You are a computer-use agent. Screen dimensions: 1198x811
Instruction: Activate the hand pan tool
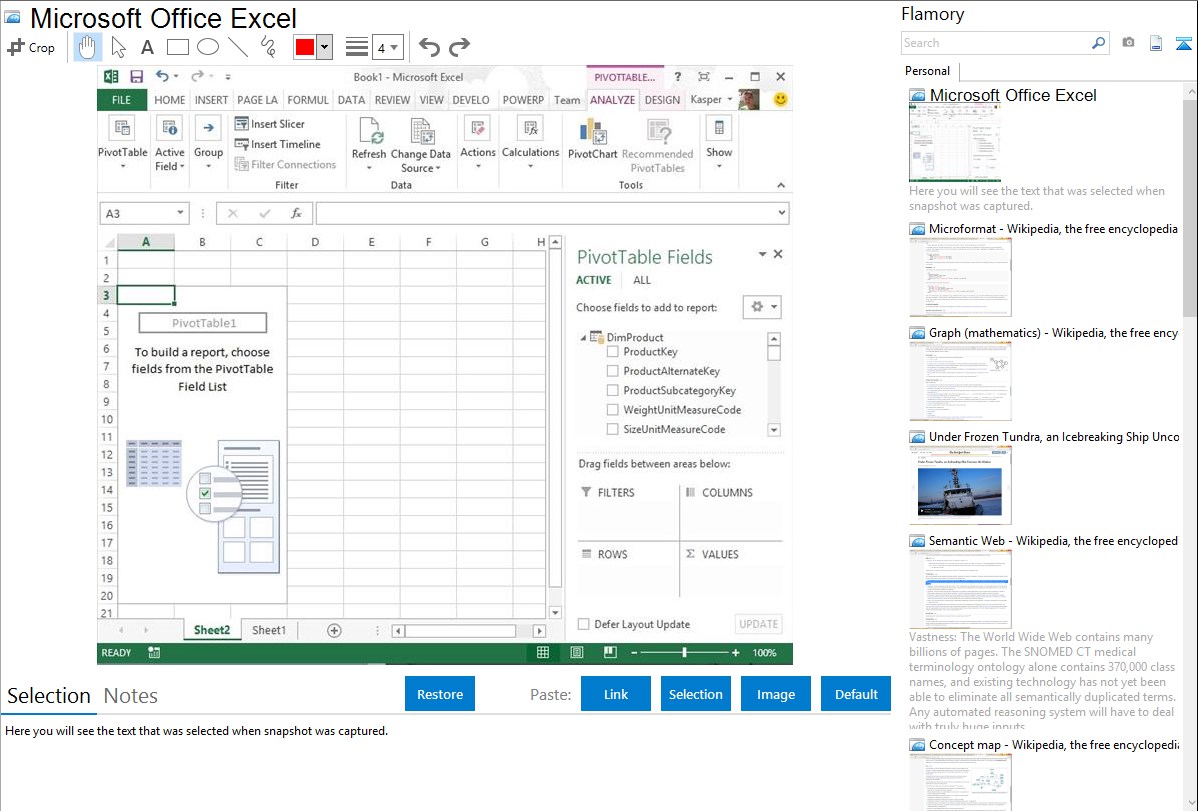[87, 47]
